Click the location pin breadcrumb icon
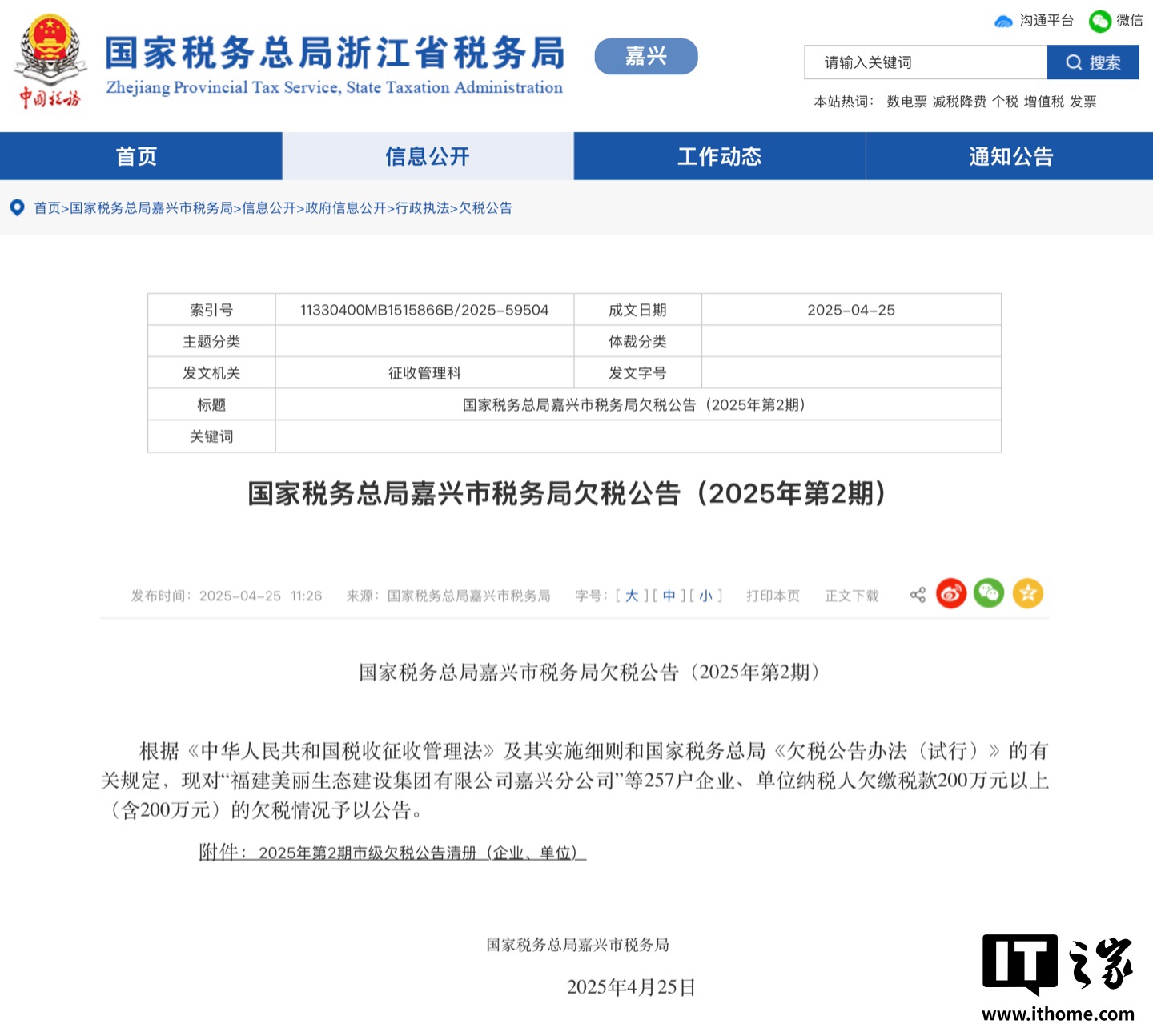Image resolution: width=1153 pixels, height=1036 pixels. 17,208
